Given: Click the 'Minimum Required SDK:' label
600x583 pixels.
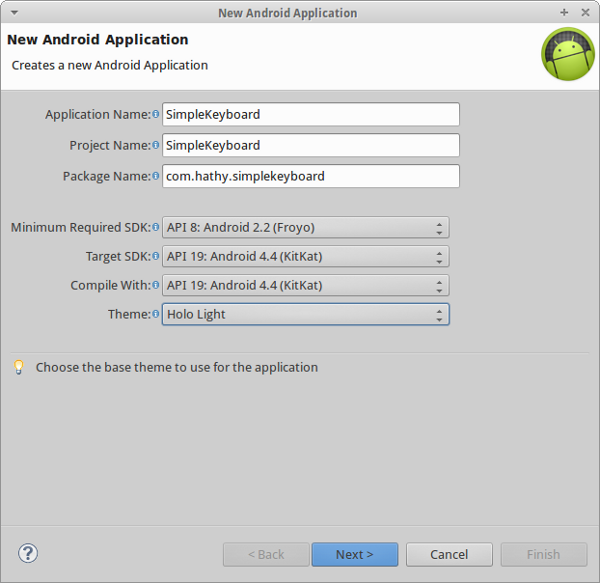Looking at the screenshot, I should coord(81,228).
